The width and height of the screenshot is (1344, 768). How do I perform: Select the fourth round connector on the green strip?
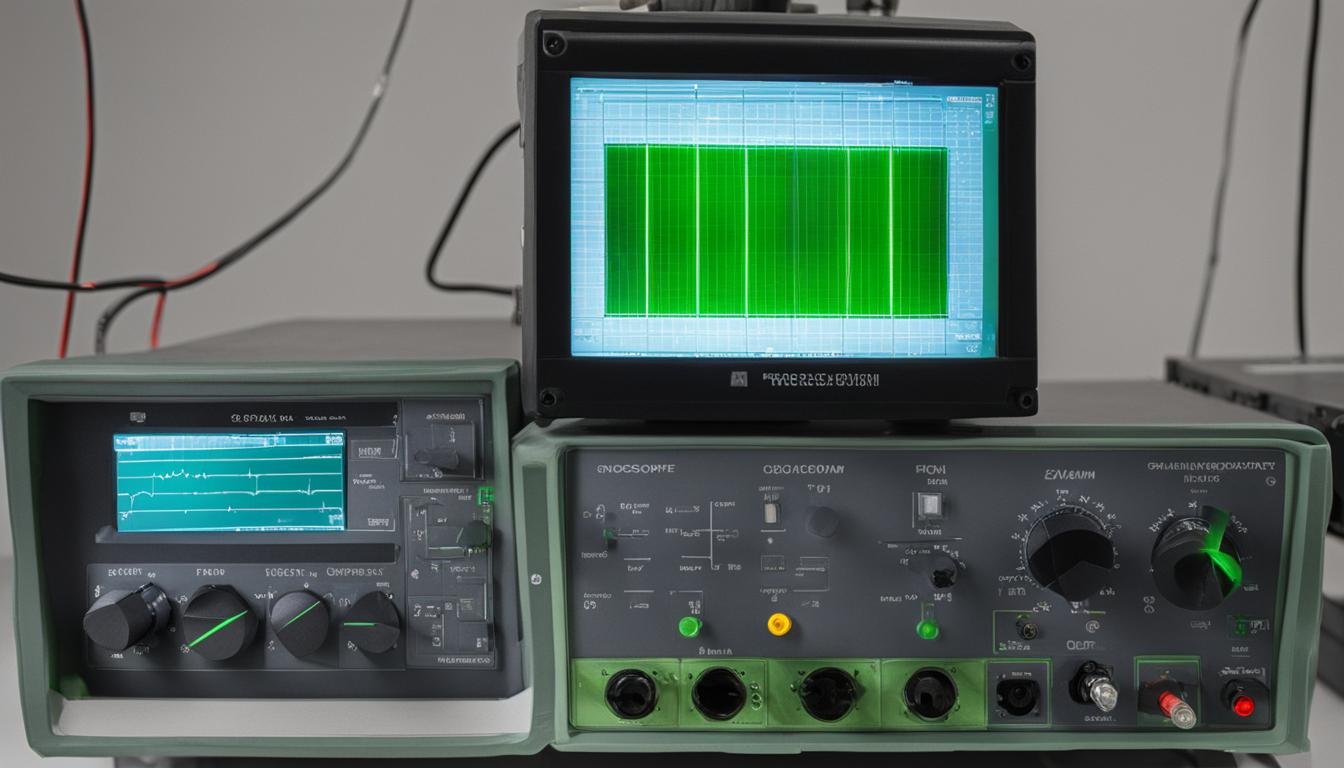pyautogui.click(x=930, y=692)
